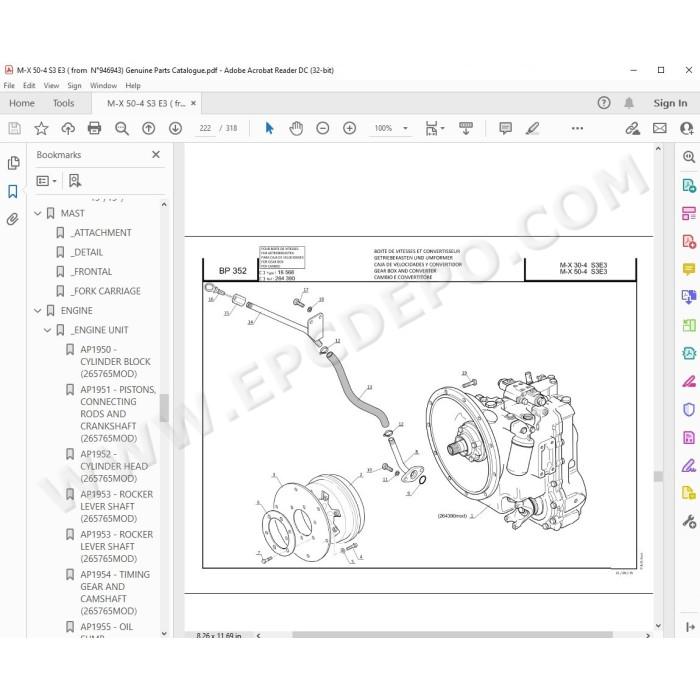Open the Create PDF tool
This screenshot has height=700, width=700.
[689, 242]
